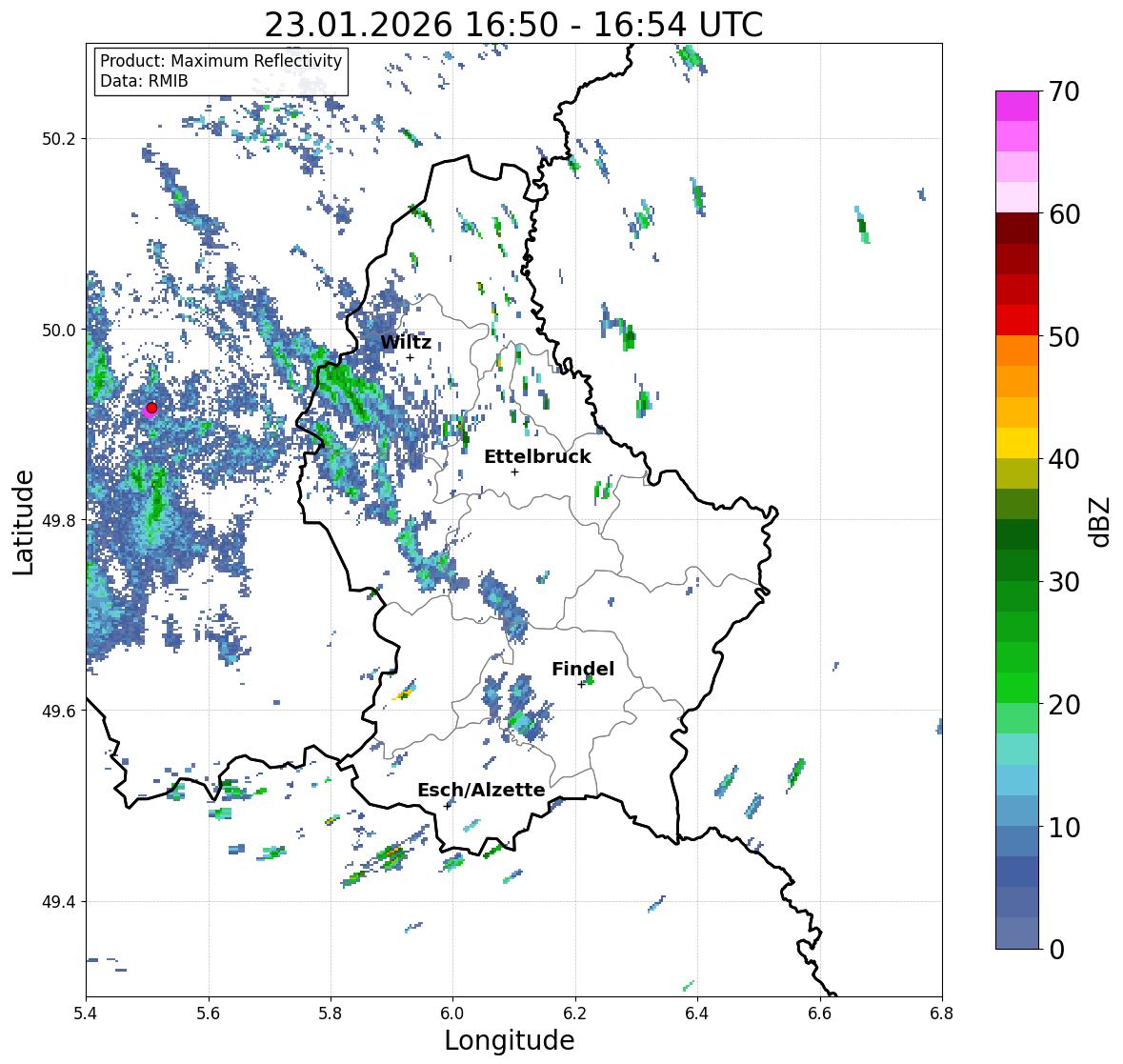The height and width of the screenshot is (1064, 1123).
Task: Click the 49.8 latitude tick label
Action: [x=59, y=520]
